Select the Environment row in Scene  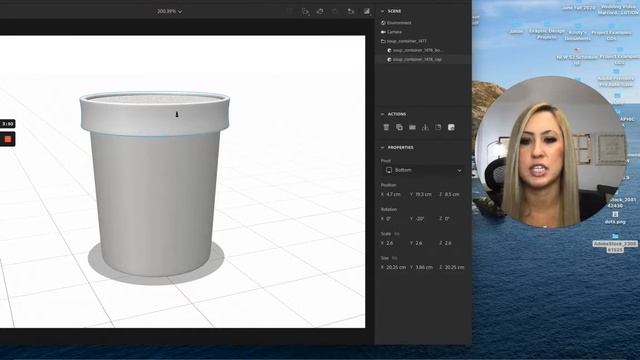[x=423, y=23]
